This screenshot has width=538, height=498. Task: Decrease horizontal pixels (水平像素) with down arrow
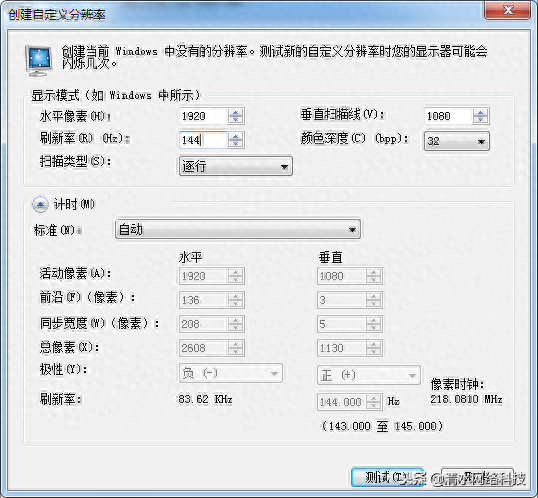(235, 120)
